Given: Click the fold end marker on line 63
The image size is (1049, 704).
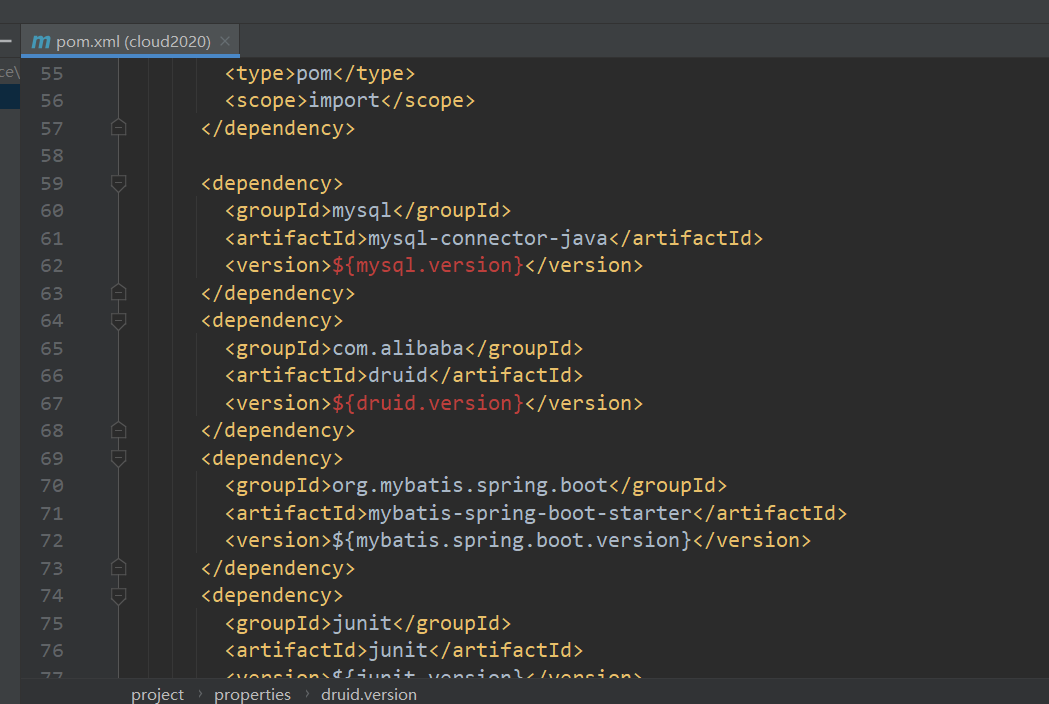Looking at the screenshot, I should point(118,293).
